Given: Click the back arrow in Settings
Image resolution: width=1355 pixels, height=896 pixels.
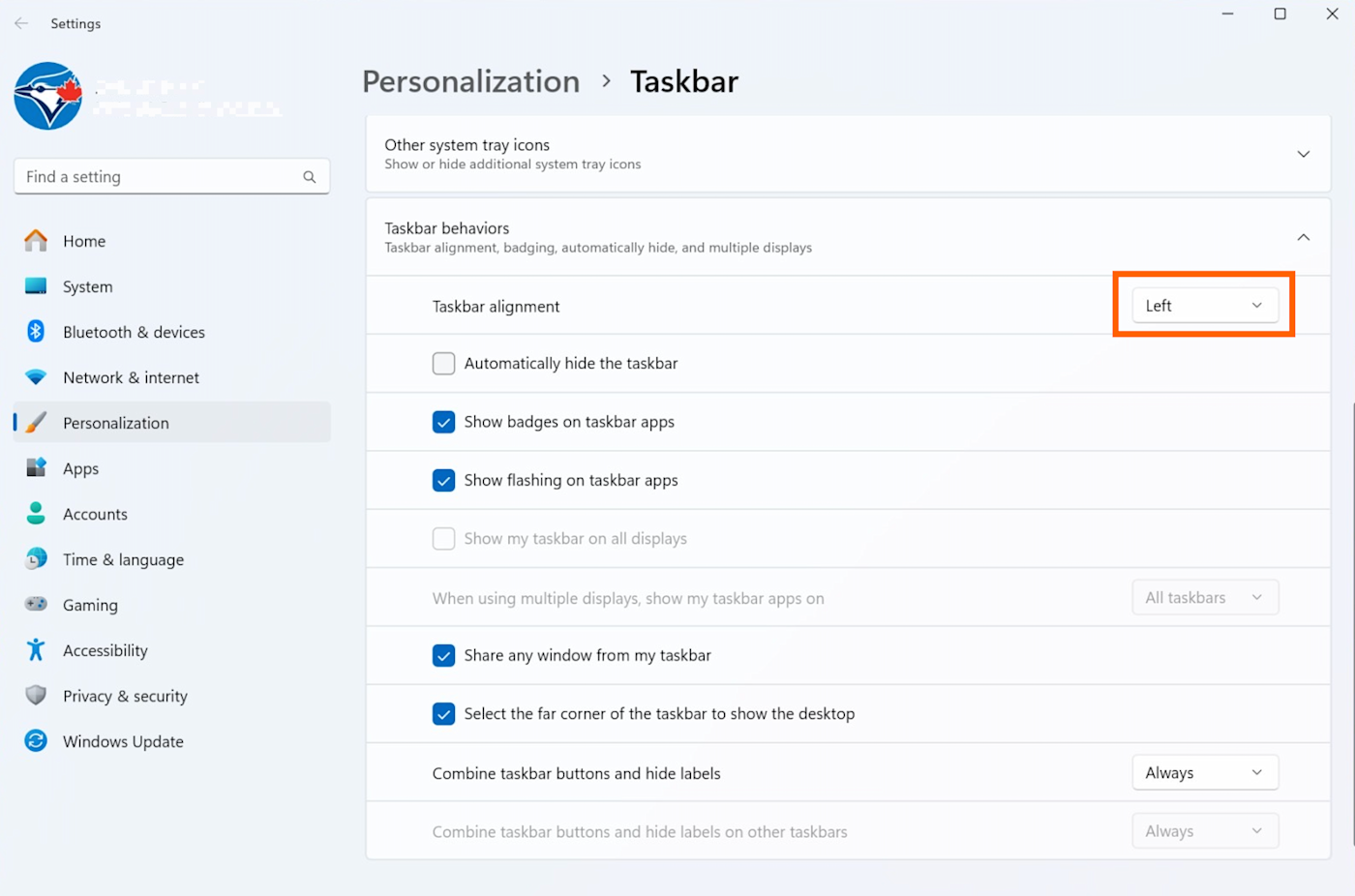Looking at the screenshot, I should [21, 23].
